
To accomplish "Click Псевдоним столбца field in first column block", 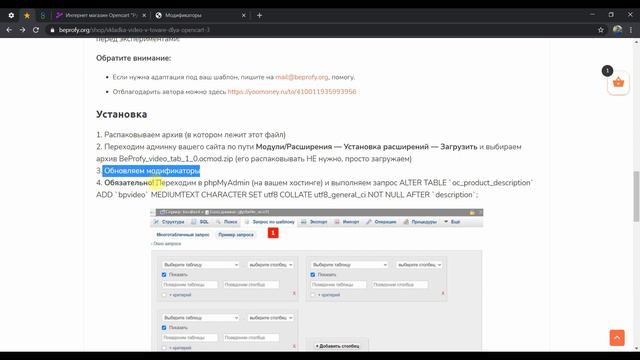I will 251,284.
